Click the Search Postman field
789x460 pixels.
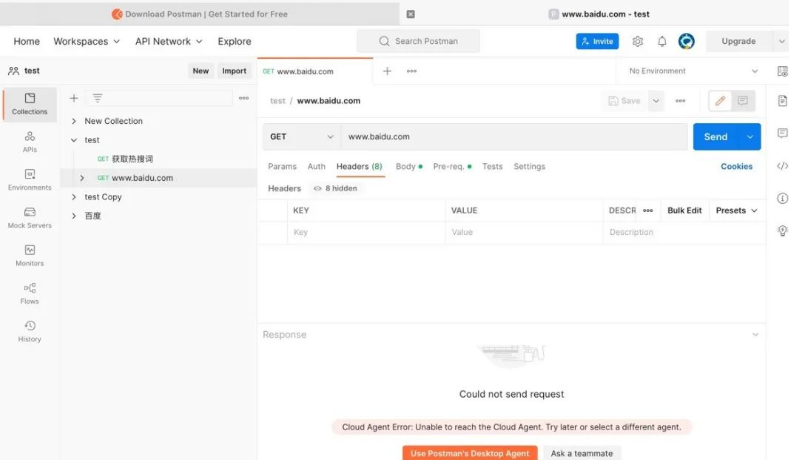pyautogui.click(x=418, y=41)
